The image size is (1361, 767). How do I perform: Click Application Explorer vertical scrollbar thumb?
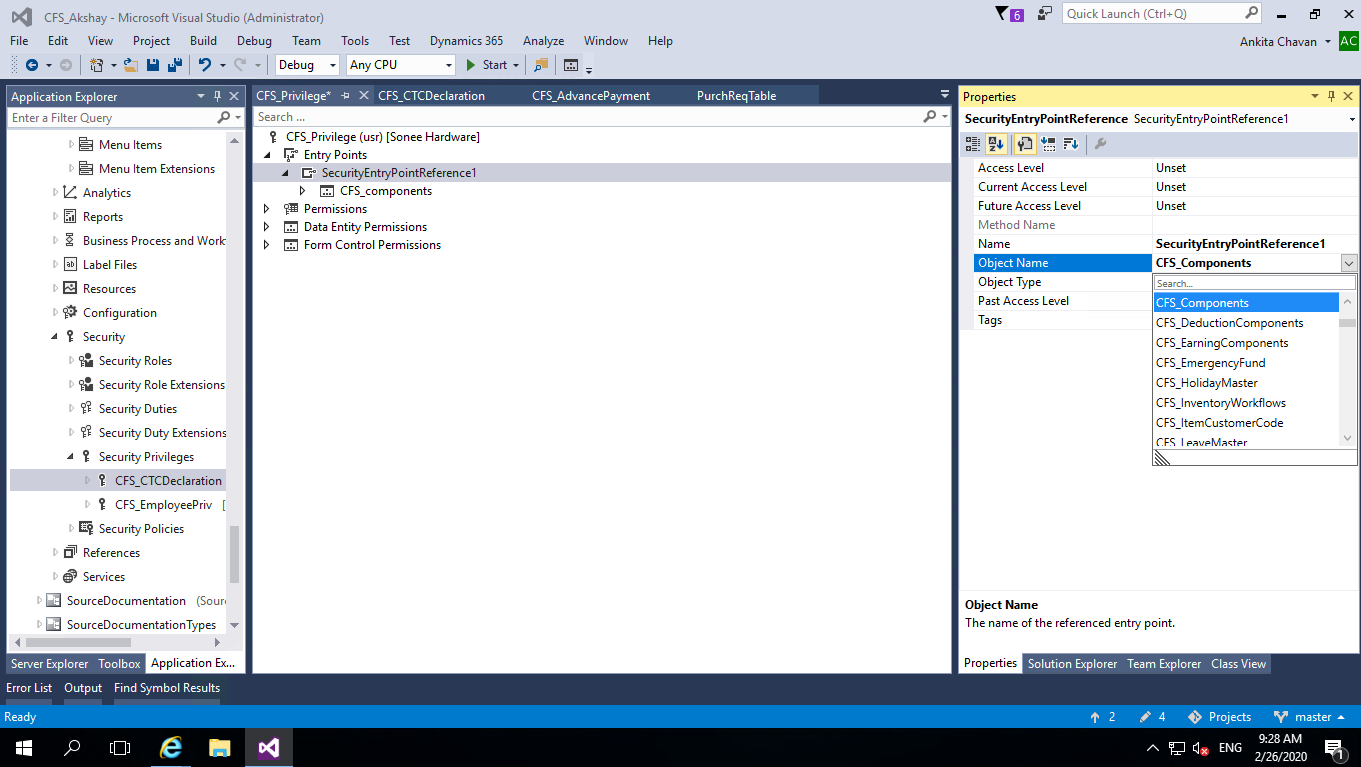[234, 555]
